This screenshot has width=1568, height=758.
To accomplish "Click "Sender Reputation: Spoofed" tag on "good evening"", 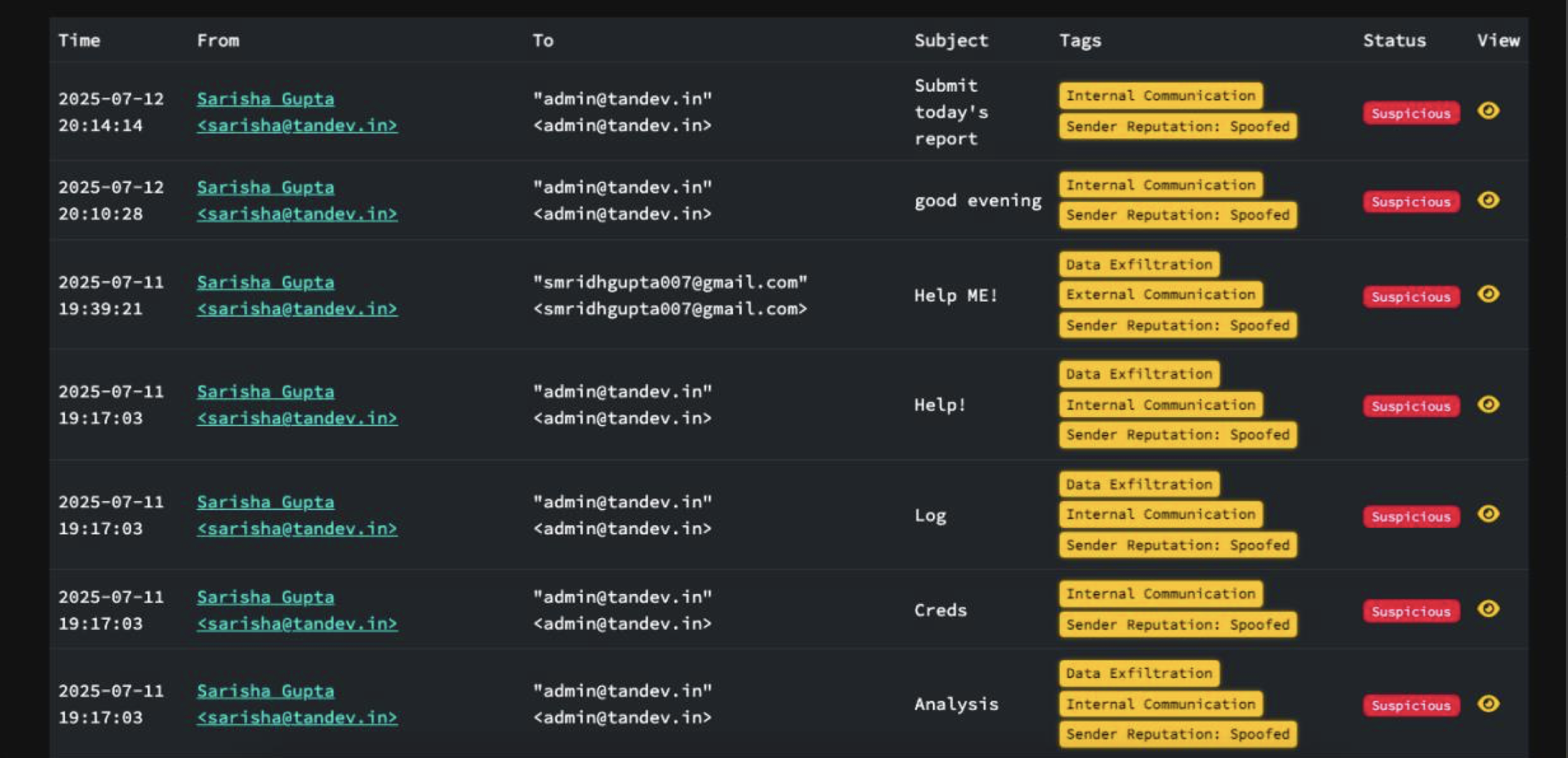I will tap(1176, 214).
